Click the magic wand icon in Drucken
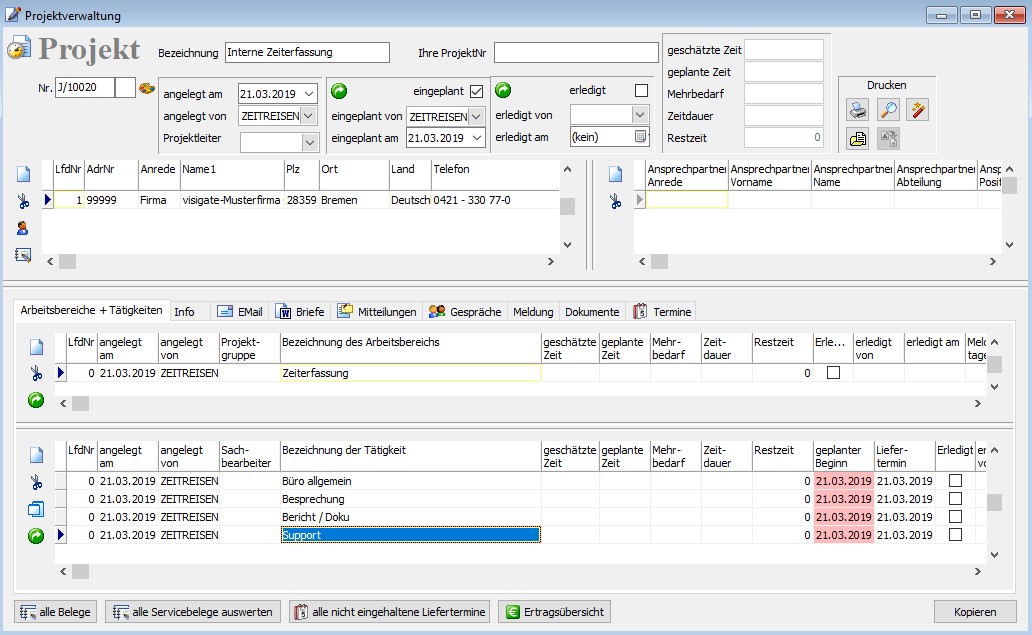 coord(916,110)
